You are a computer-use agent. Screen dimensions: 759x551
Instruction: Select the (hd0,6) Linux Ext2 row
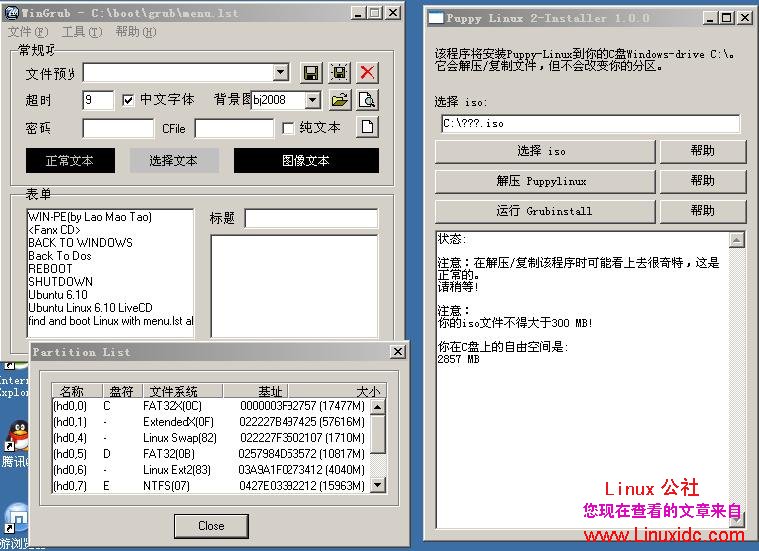pos(210,470)
